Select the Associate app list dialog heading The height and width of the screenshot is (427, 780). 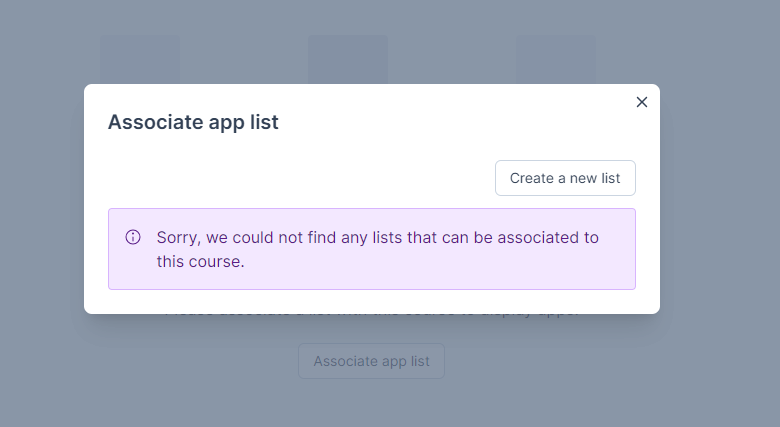tap(193, 122)
